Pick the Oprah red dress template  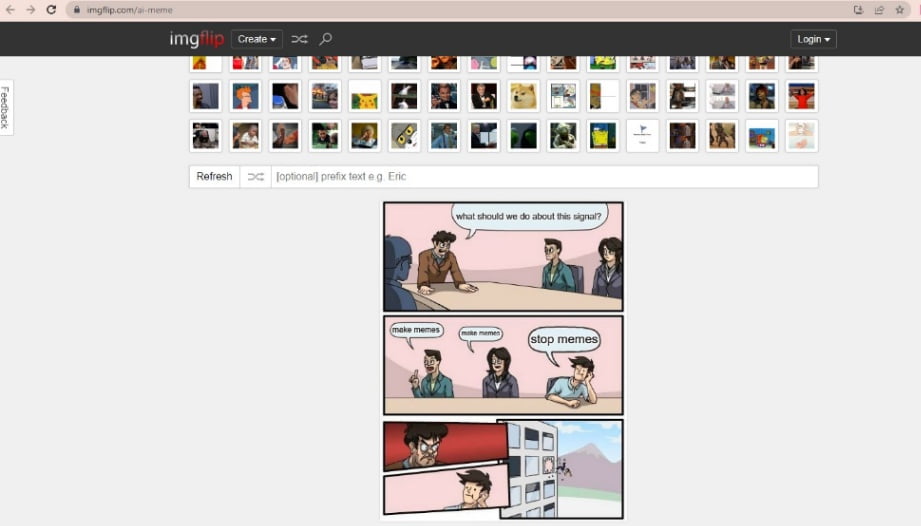tap(802, 96)
